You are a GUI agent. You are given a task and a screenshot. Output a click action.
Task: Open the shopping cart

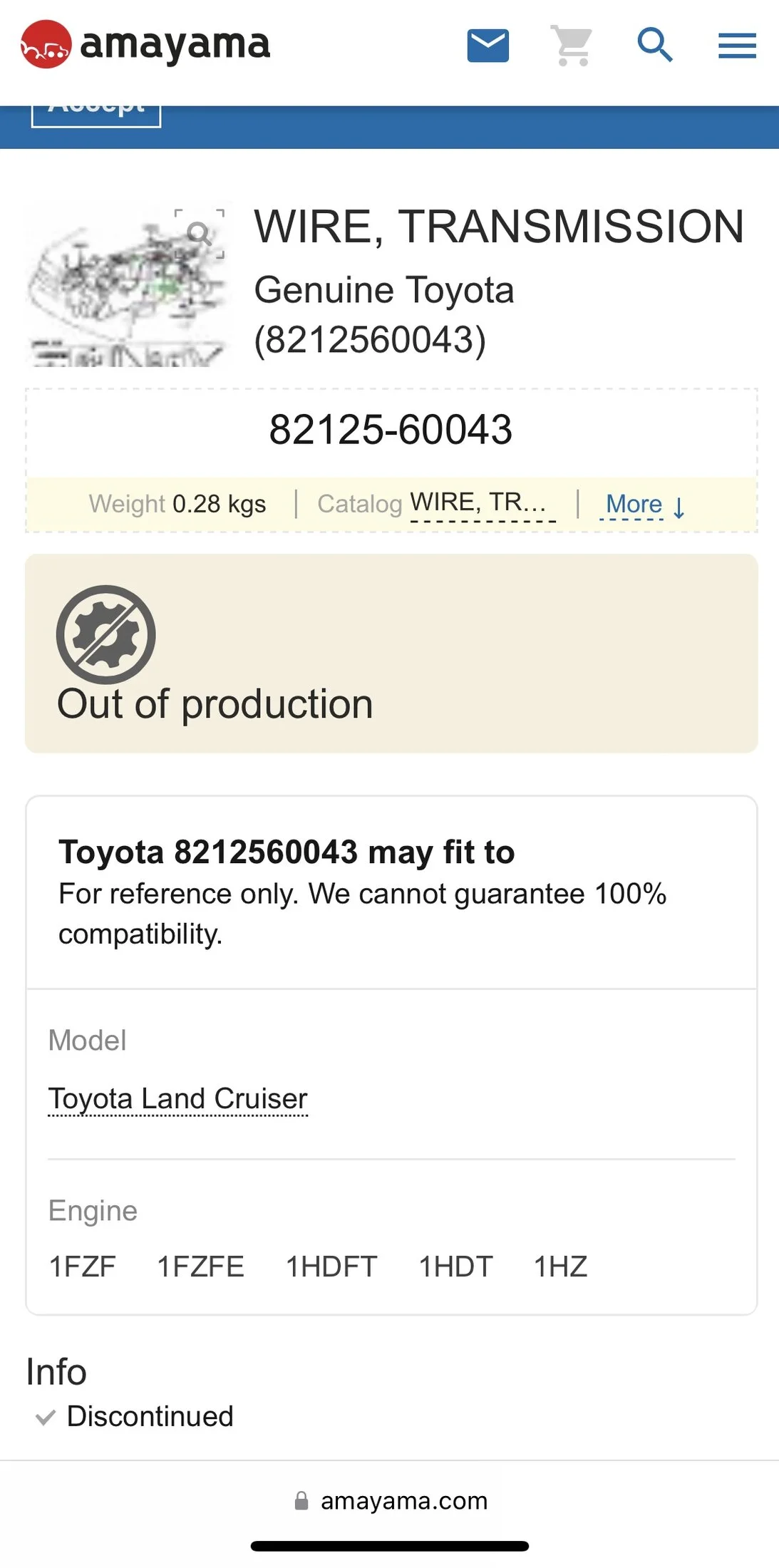(x=572, y=46)
